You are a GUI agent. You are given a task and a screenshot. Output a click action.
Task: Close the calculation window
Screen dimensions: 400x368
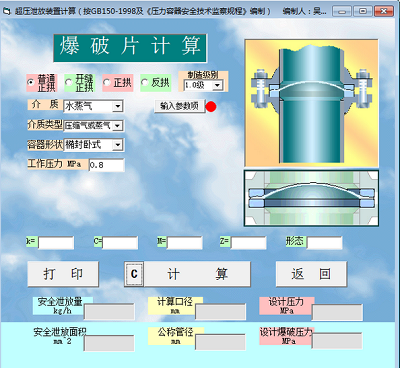[x=383, y=11]
